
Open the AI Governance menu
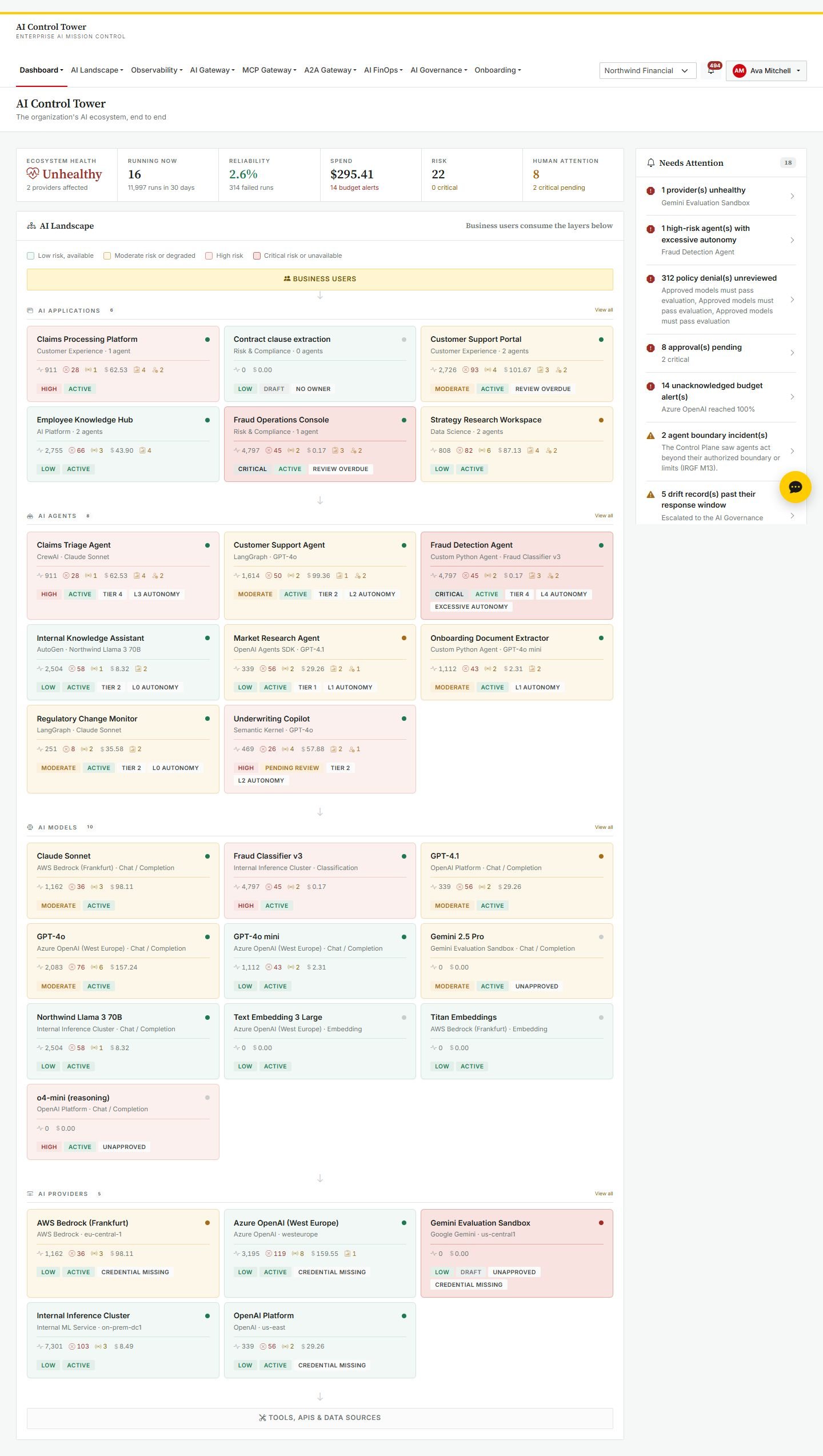(439, 70)
